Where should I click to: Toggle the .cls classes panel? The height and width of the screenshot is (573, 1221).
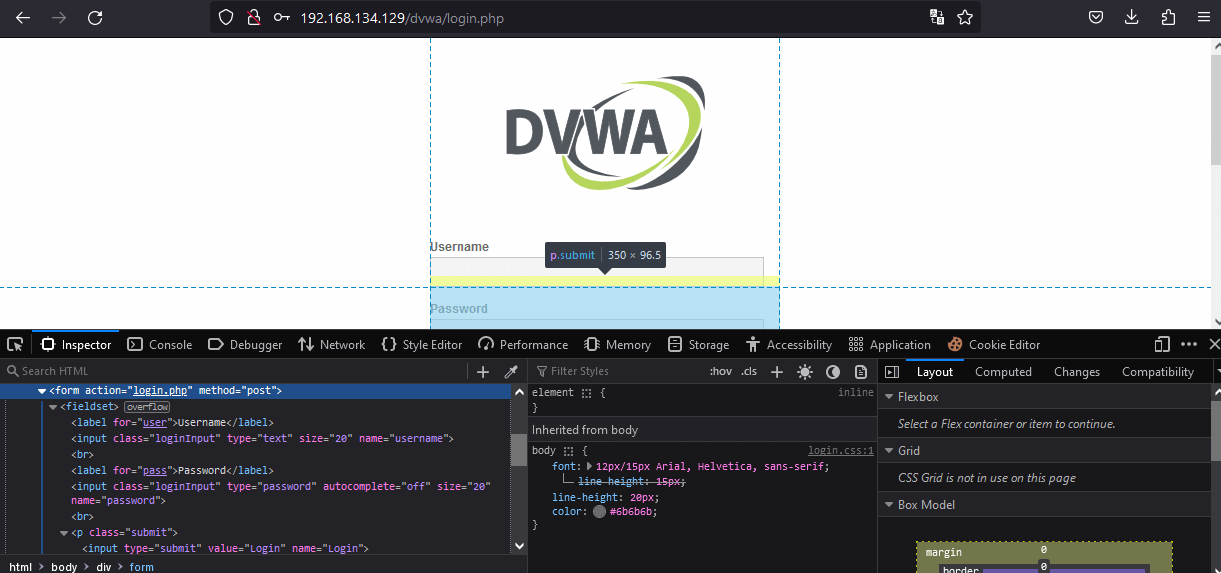pyautogui.click(x=749, y=372)
